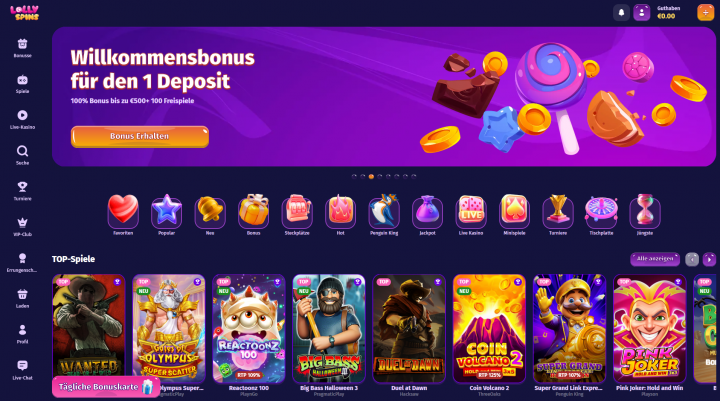The width and height of the screenshot is (720, 401).
Task: Show next TOP-Spiele with right arrow
Action: tap(709, 259)
